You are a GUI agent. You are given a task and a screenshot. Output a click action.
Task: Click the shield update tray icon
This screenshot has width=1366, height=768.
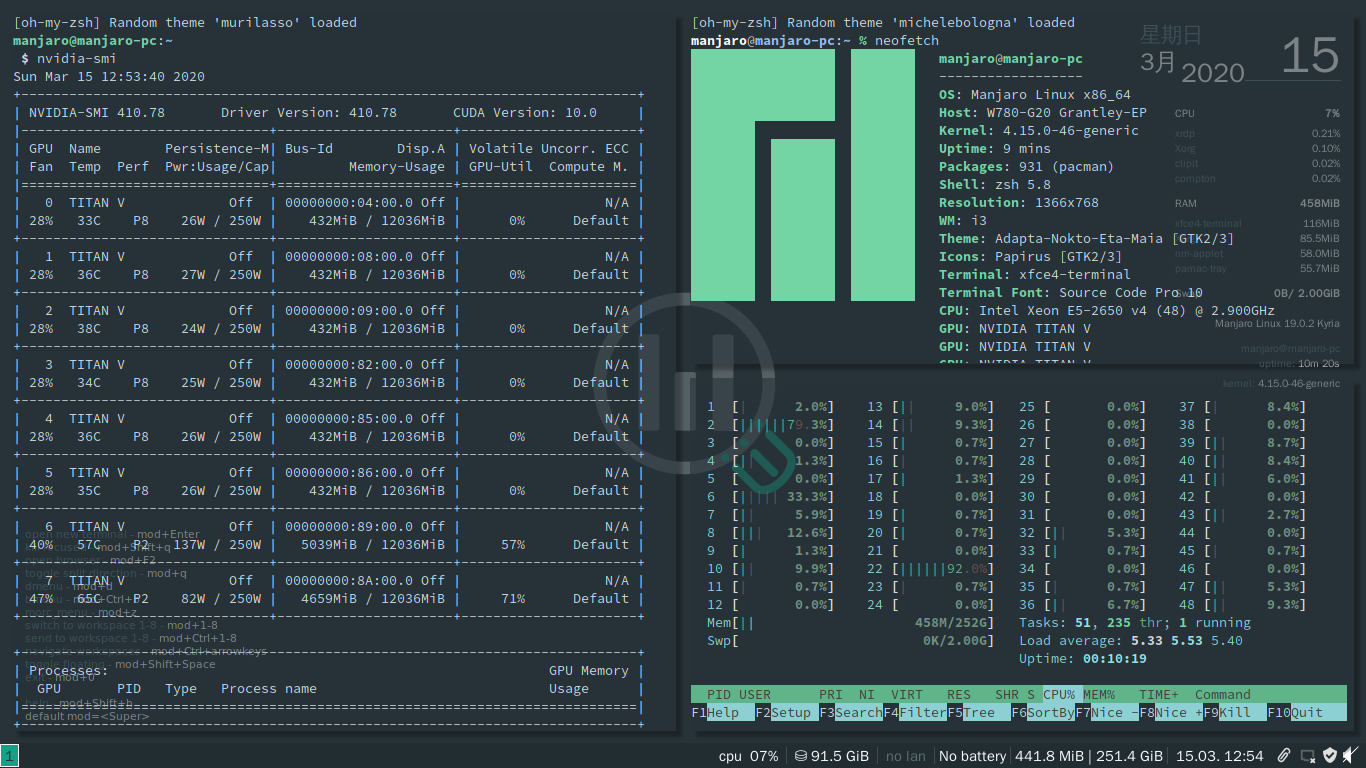(1329, 756)
